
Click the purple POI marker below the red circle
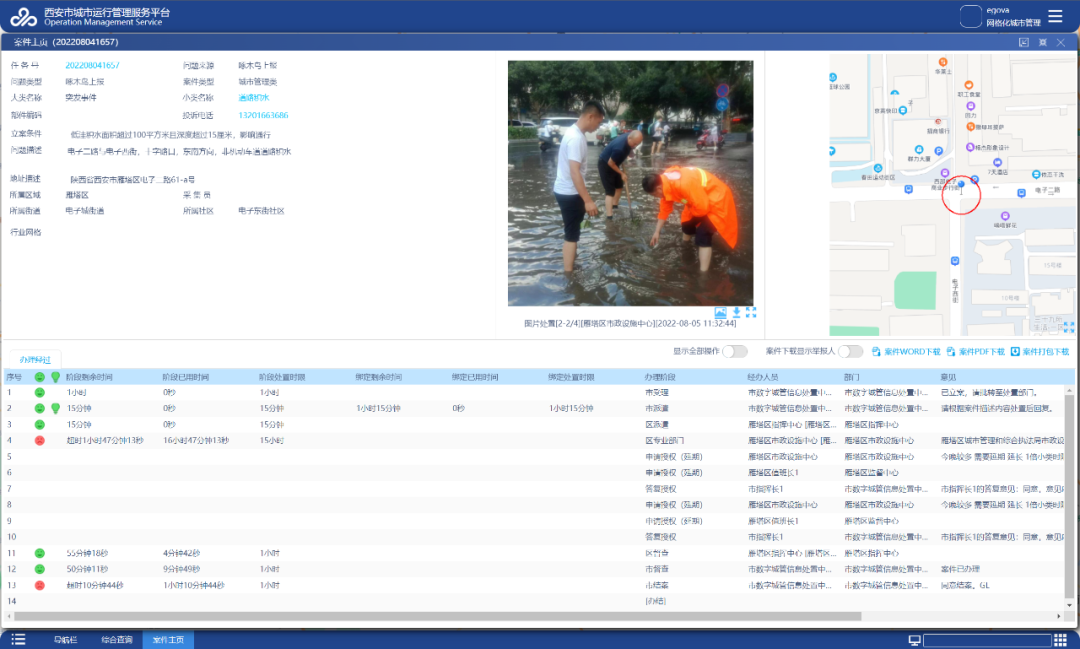tap(1005, 216)
